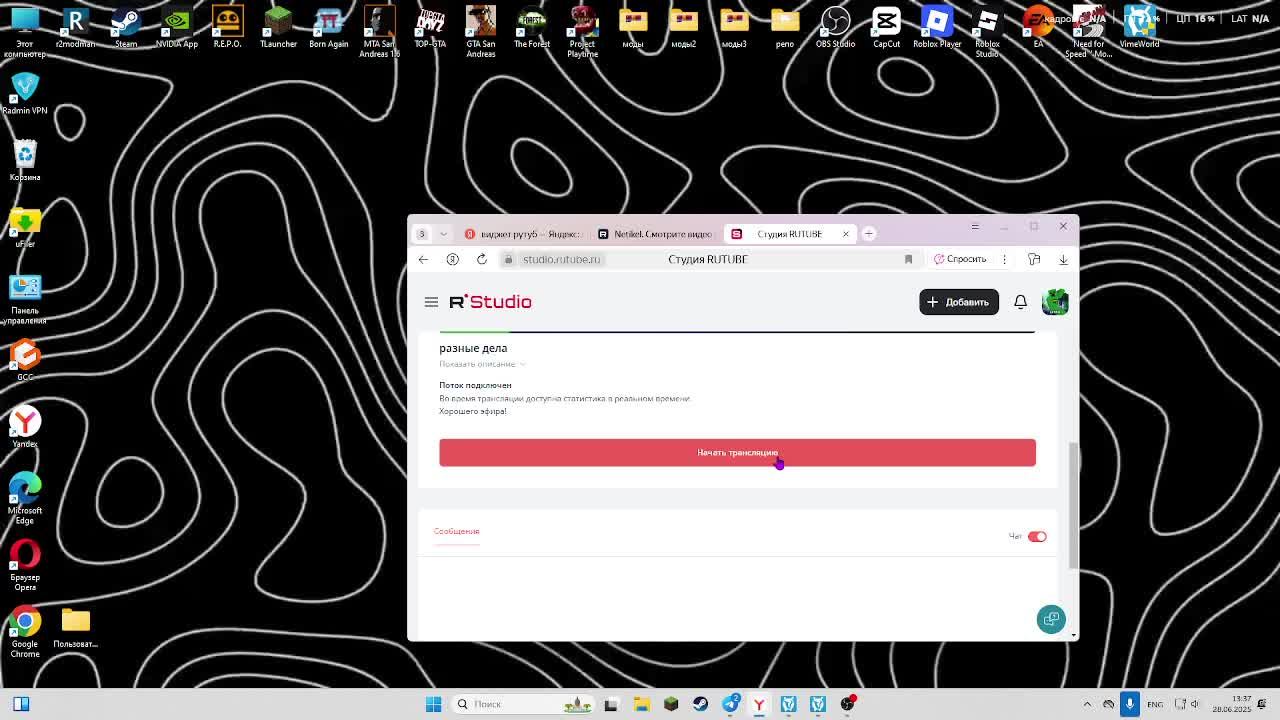This screenshot has width=1280, height=720.
Task: Reload the studio.rutube.ru page
Action: pos(482,259)
